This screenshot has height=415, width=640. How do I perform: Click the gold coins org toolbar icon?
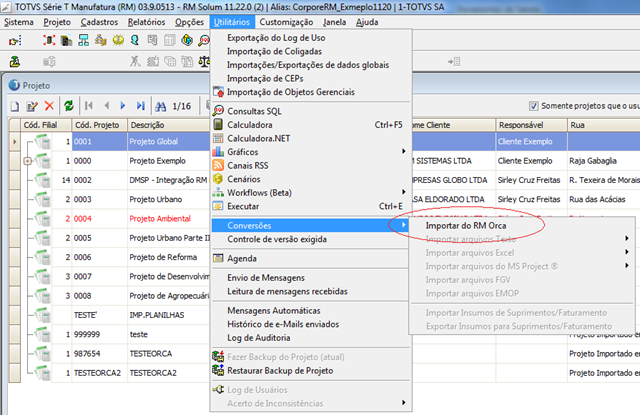point(101,40)
